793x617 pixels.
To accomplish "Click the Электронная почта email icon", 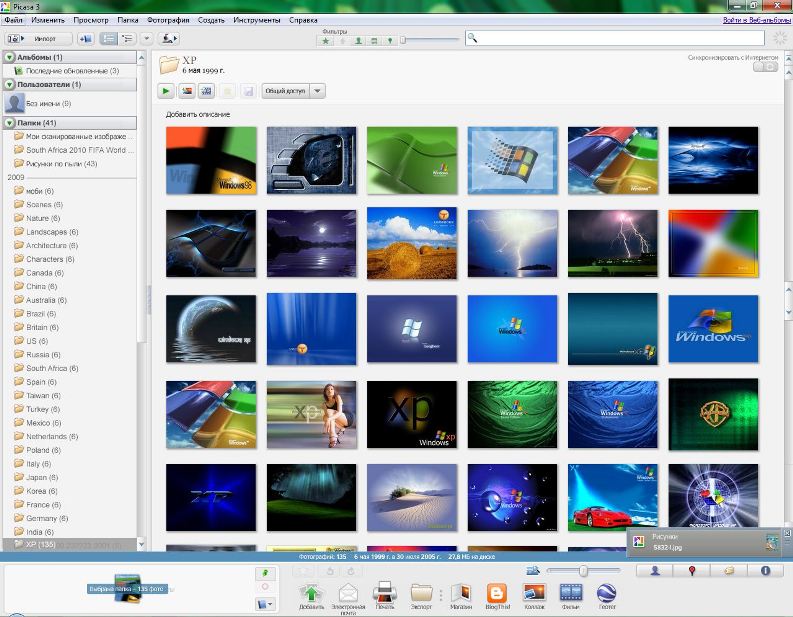I will 348,593.
